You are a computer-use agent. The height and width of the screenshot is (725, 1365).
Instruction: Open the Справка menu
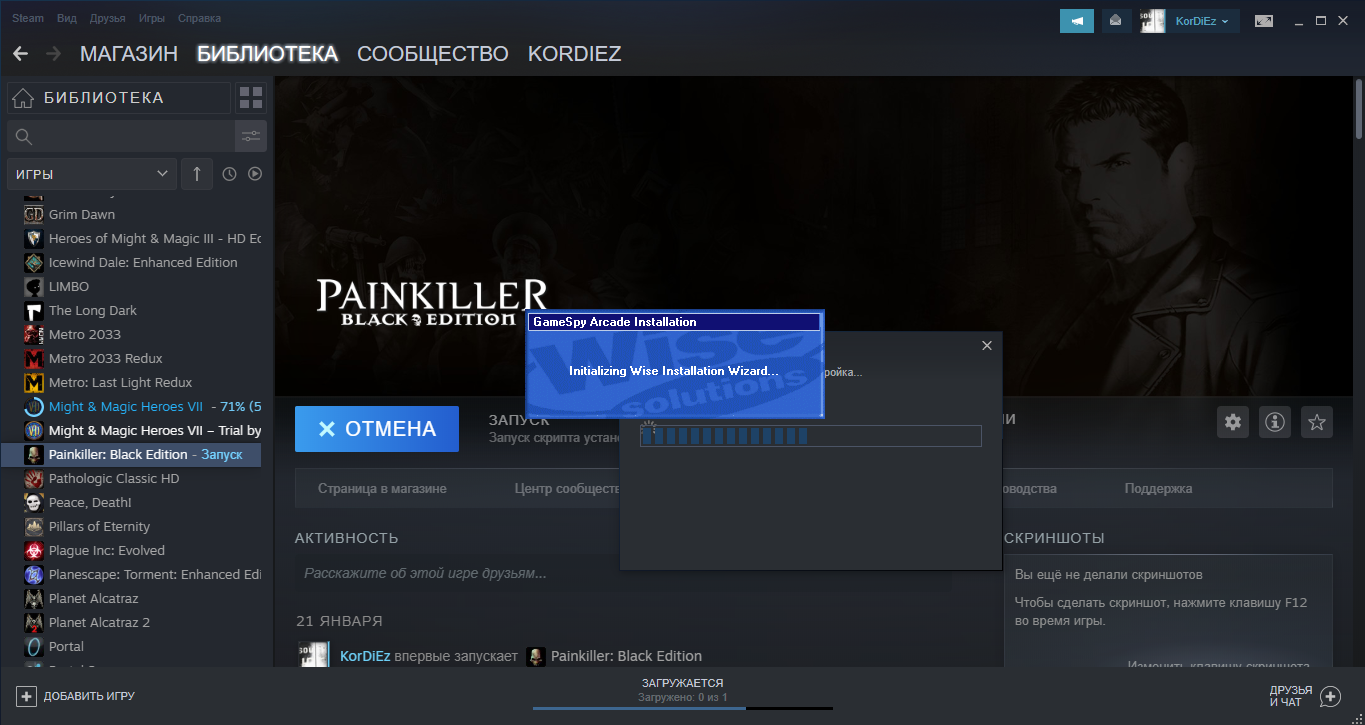pos(200,19)
